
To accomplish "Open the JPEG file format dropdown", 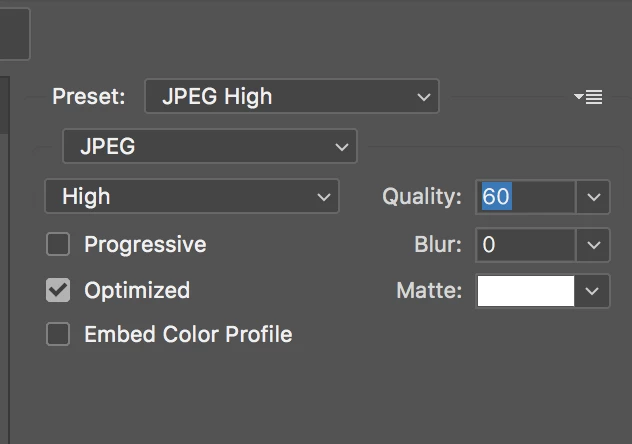I will click(x=209, y=147).
